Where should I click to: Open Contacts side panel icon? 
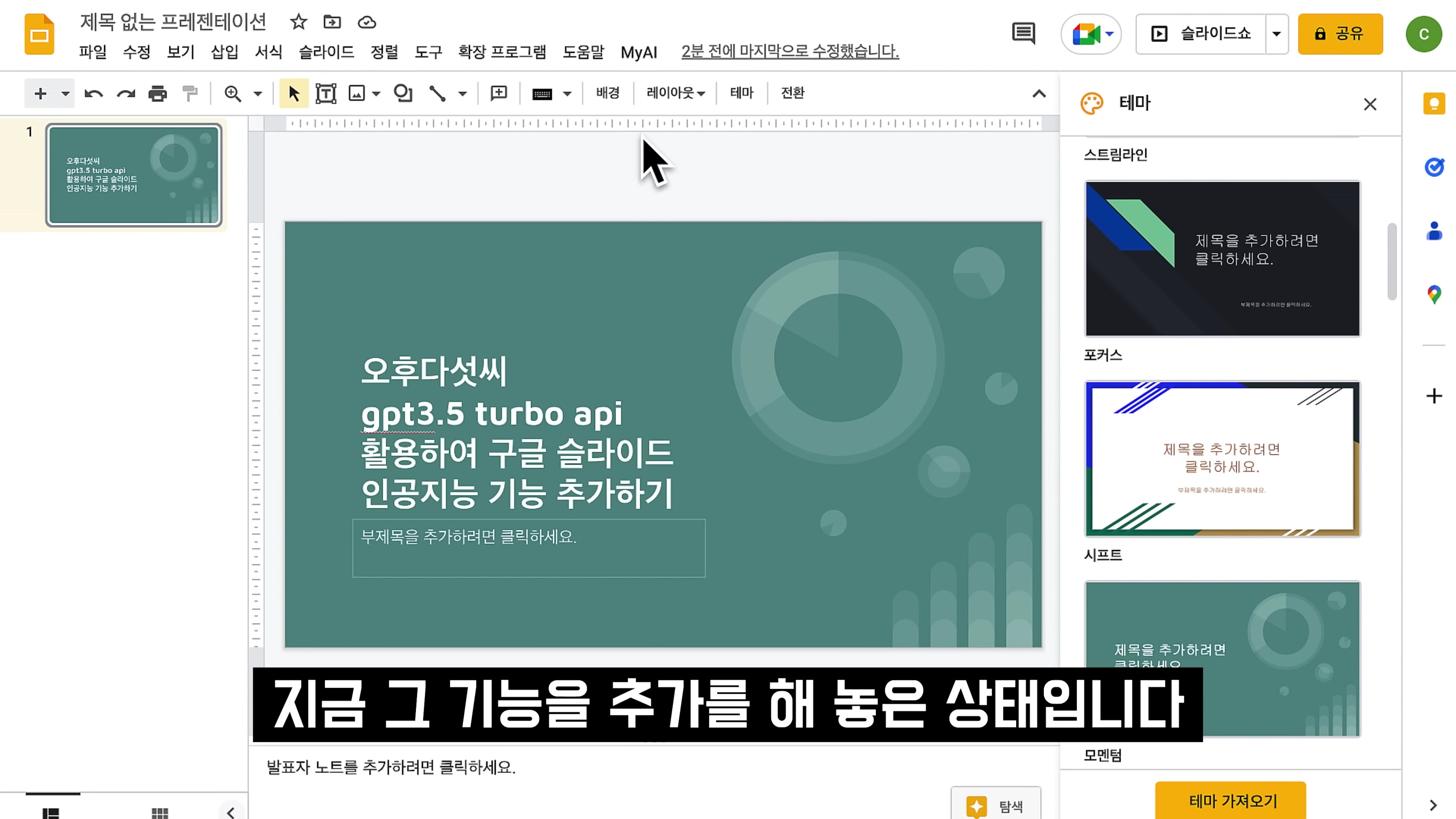click(x=1434, y=231)
